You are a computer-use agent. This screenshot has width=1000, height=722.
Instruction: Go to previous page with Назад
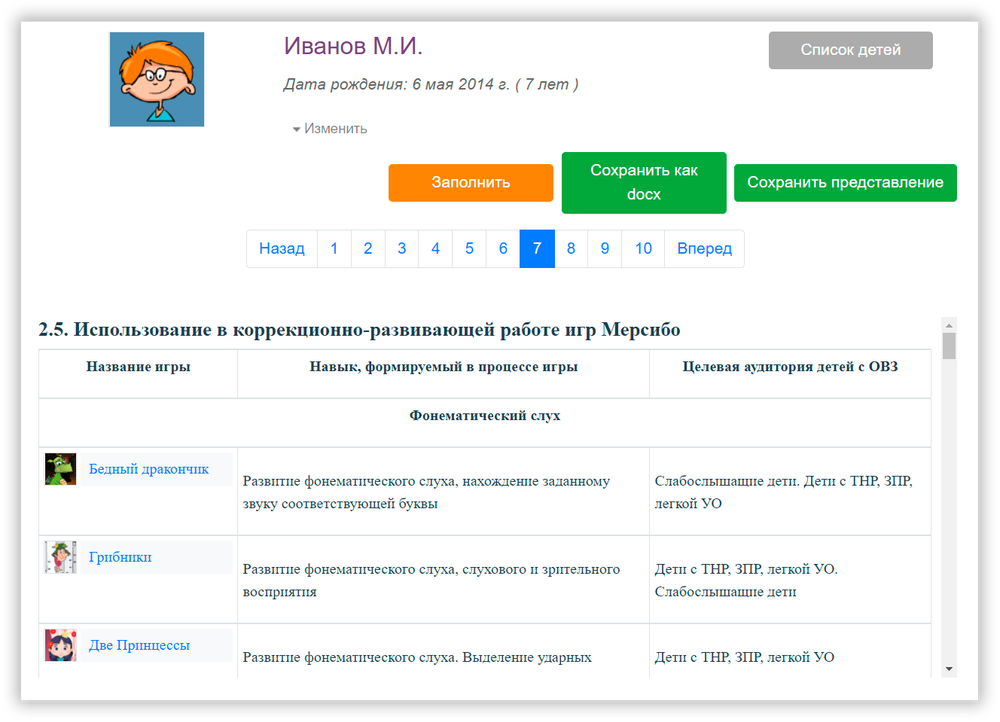pos(281,248)
